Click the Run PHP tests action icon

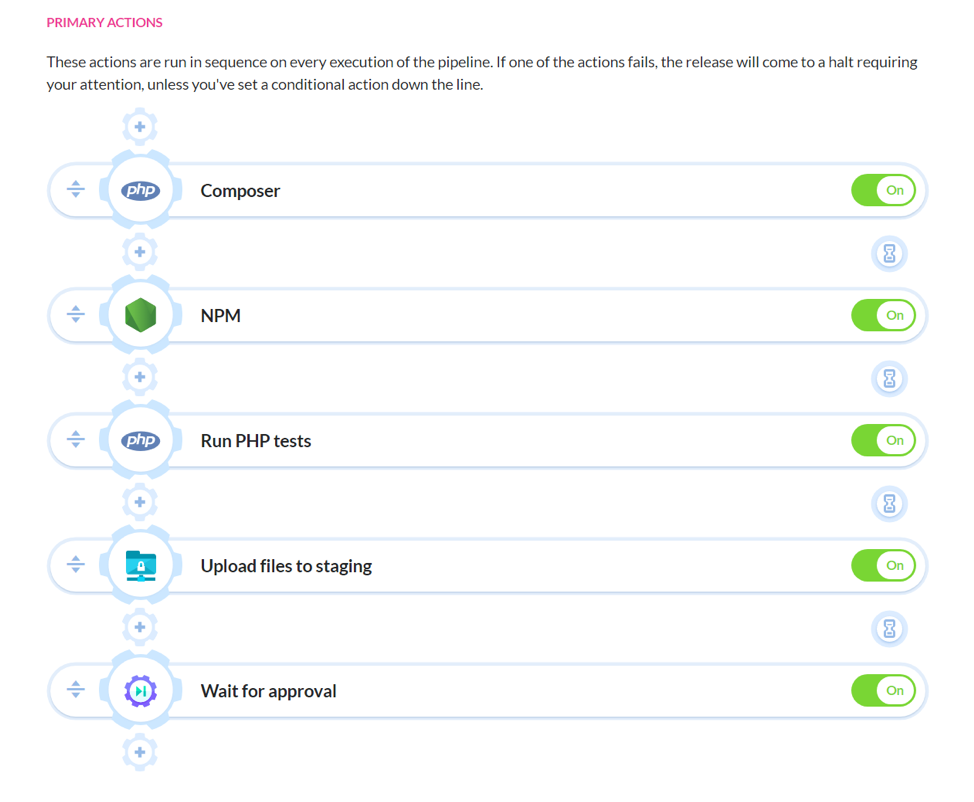pos(140,439)
